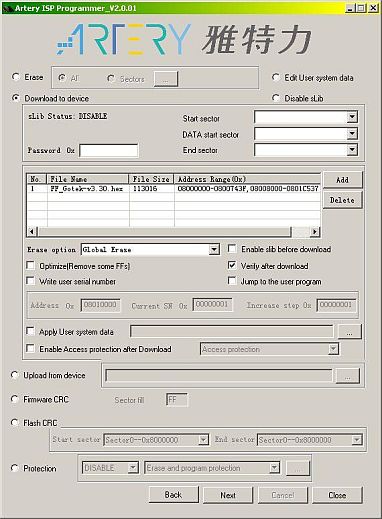This screenshot has height=519, width=382.
Task: Click the Delete file button
Action: (x=342, y=200)
